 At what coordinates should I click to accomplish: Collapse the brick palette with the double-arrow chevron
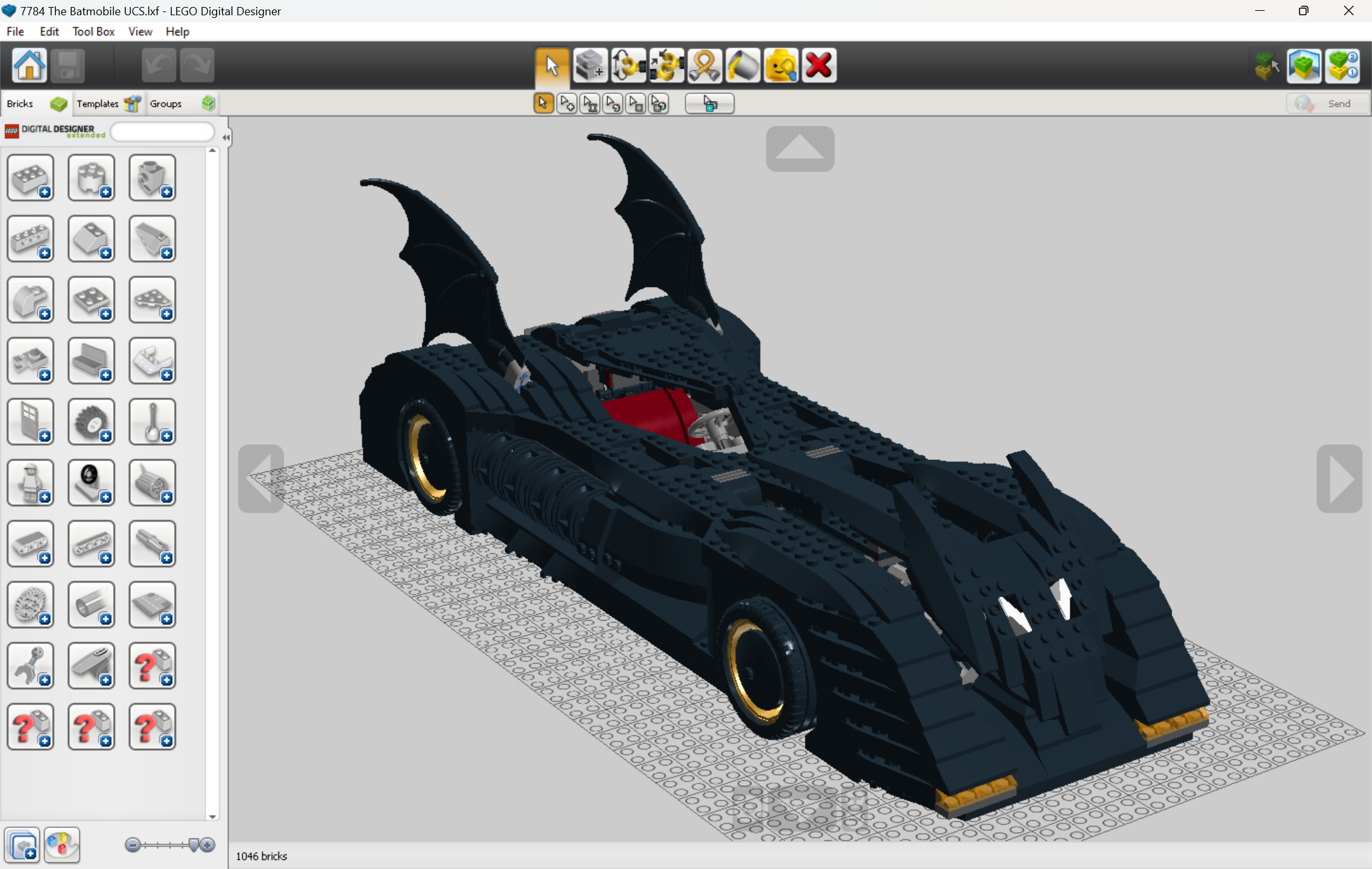click(x=225, y=136)
